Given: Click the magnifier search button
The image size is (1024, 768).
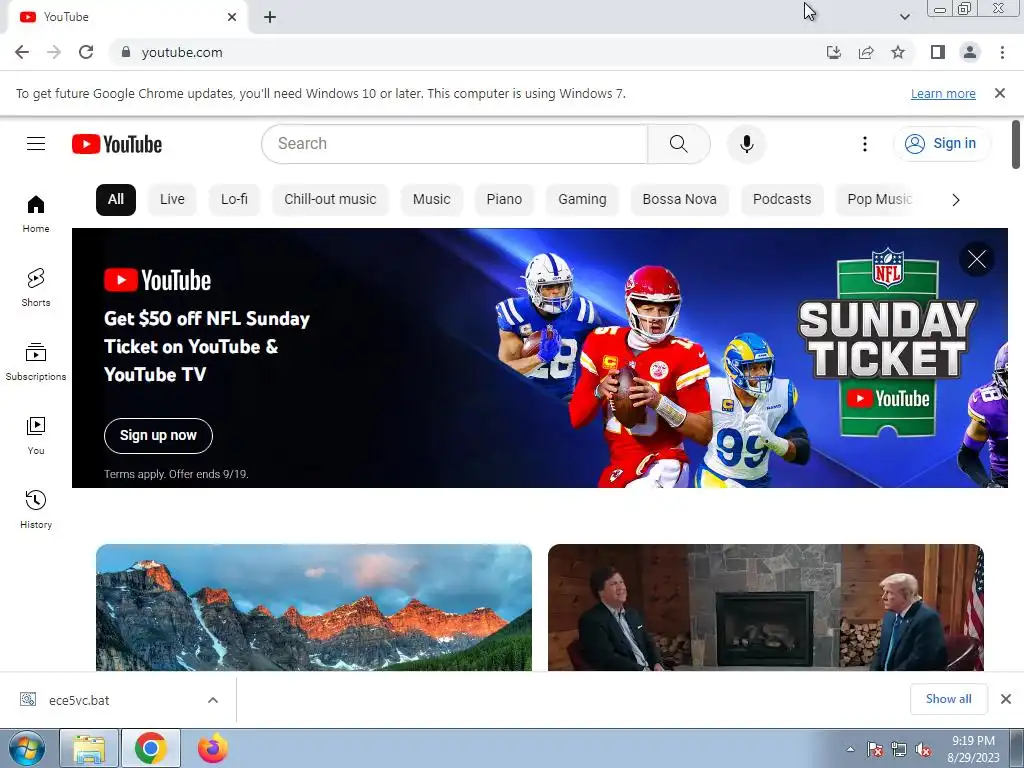Looking at the screenshot, I should 679,144.
